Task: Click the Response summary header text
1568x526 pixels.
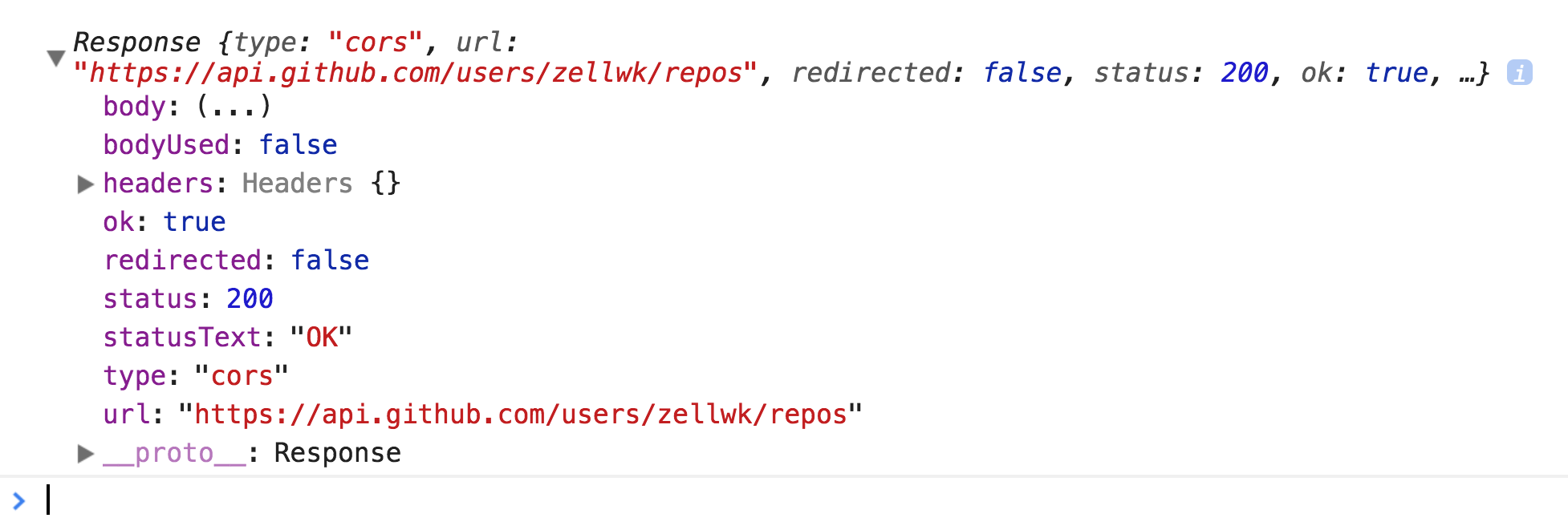Action: pos(137,42)
